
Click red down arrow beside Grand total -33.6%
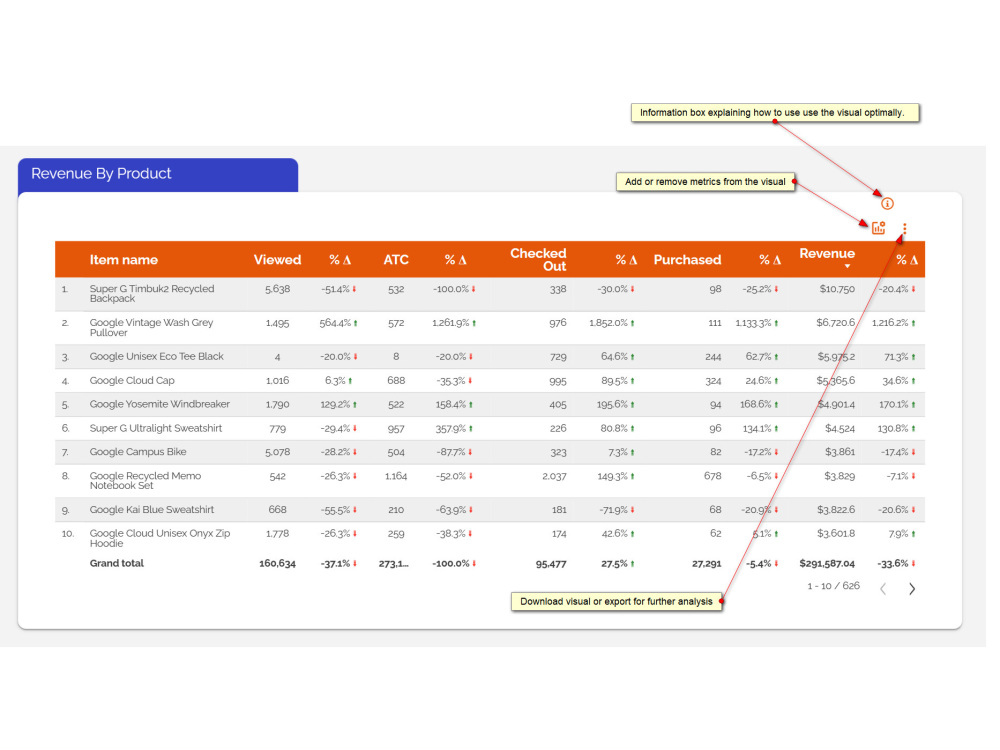pos(913,563)
